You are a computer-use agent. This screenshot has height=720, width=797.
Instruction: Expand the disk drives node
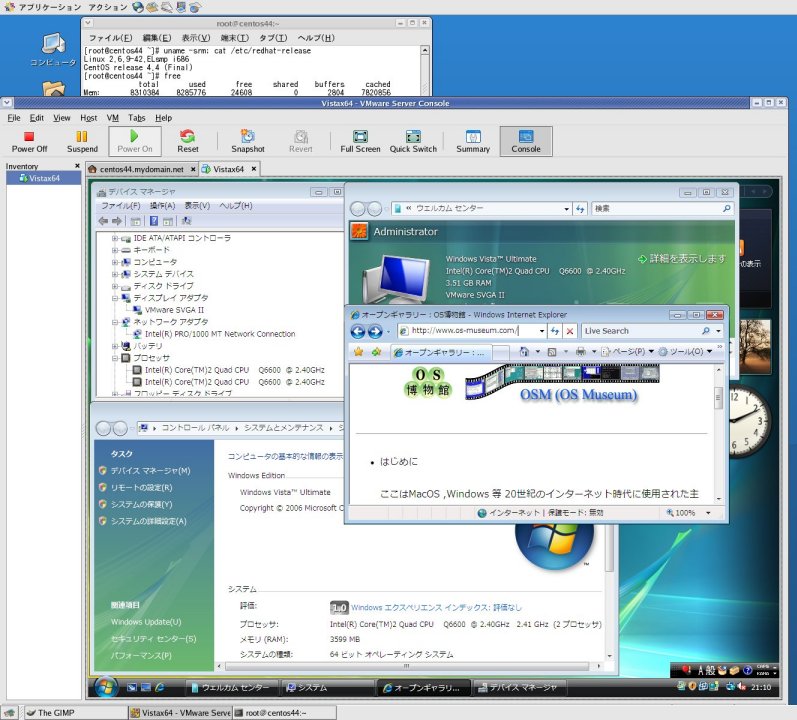pos(115,287)
